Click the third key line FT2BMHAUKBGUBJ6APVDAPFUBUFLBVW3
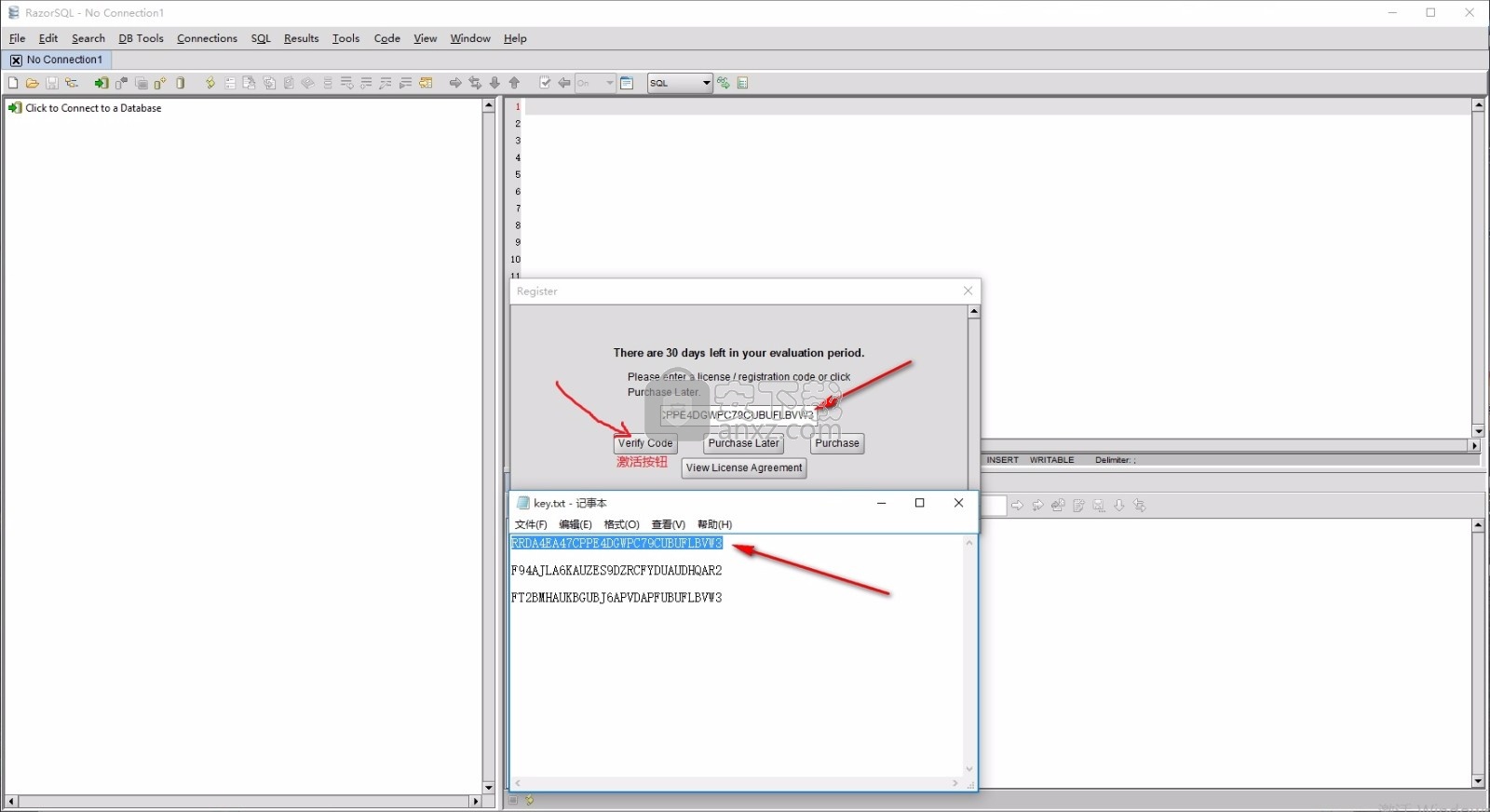Image resolution: width=1490 pixels, height=812 pixels. click(x=616, y=597)
